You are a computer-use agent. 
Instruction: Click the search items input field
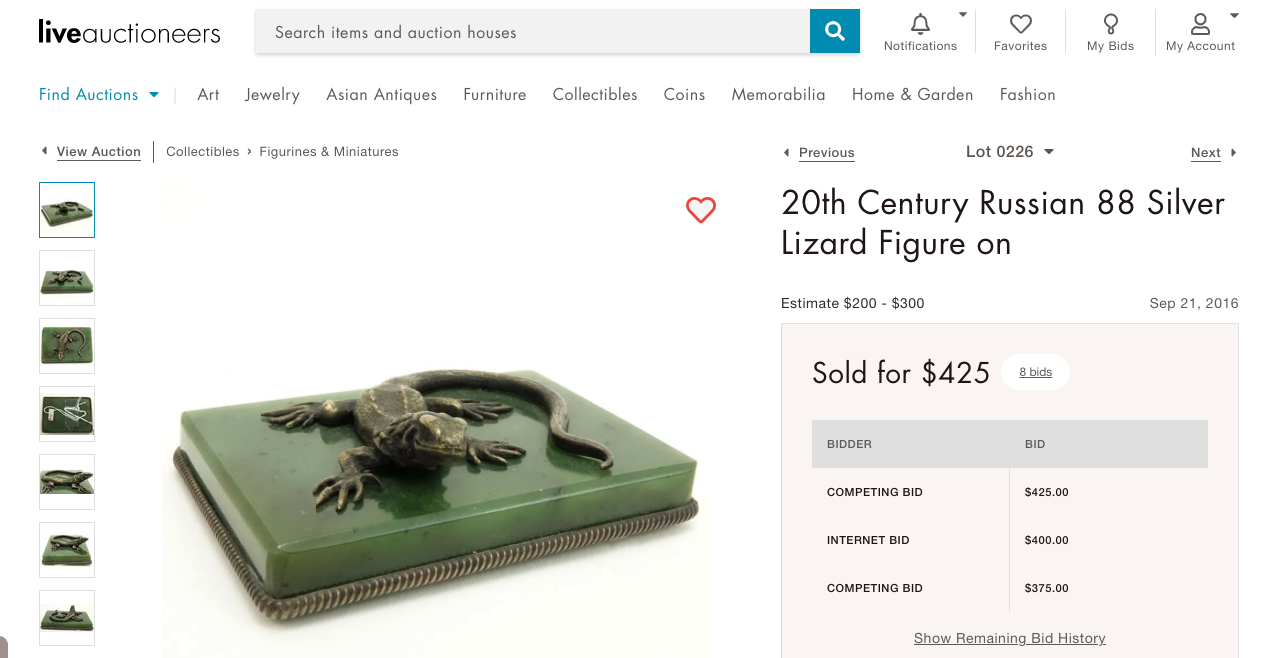[x=532, y=32]
